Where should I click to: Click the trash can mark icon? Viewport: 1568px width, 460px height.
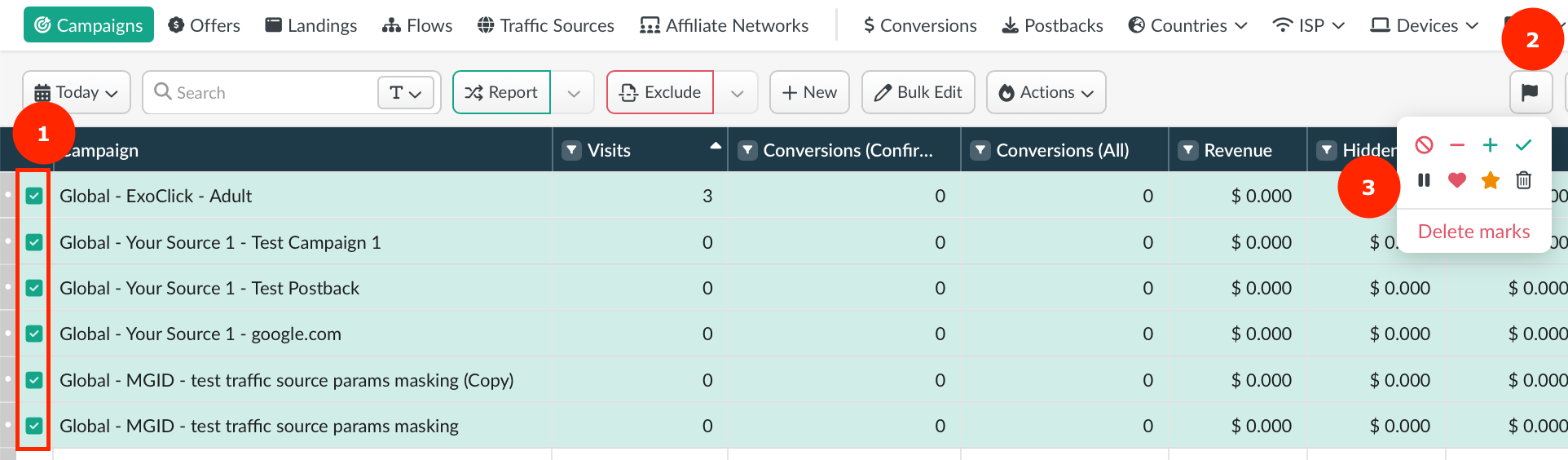click(1523, 180)
